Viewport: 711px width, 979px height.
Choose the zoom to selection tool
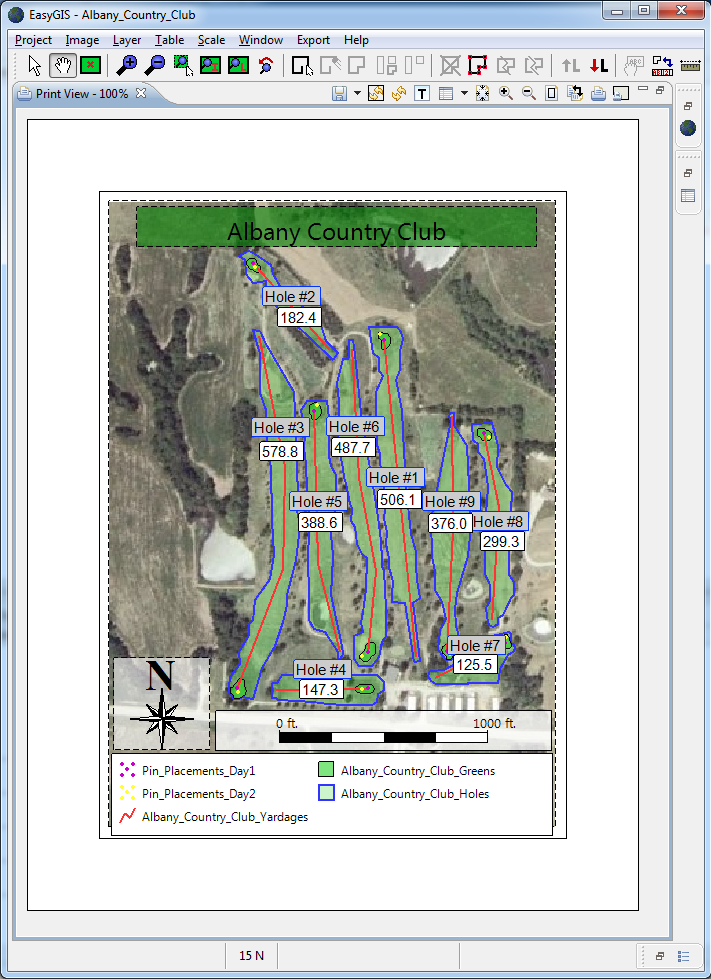183,64
